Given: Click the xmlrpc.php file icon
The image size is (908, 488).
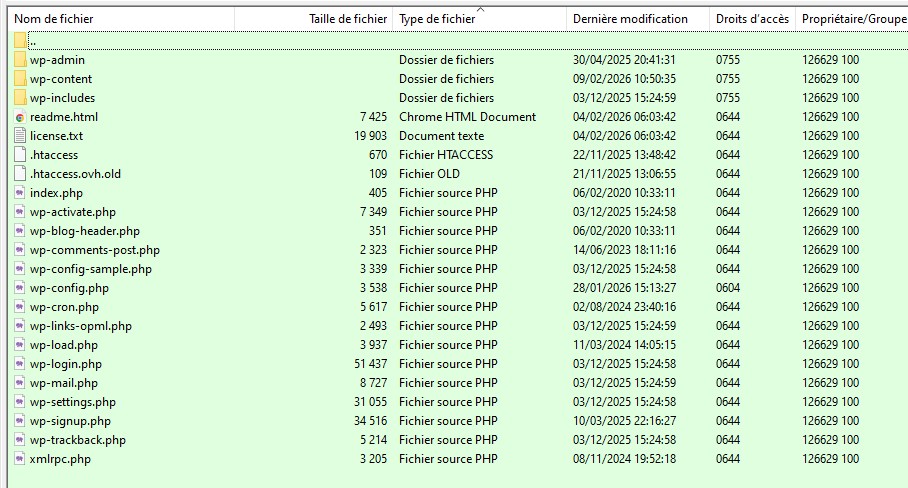Looking at the screenshot, I should [x=20, y=459].
